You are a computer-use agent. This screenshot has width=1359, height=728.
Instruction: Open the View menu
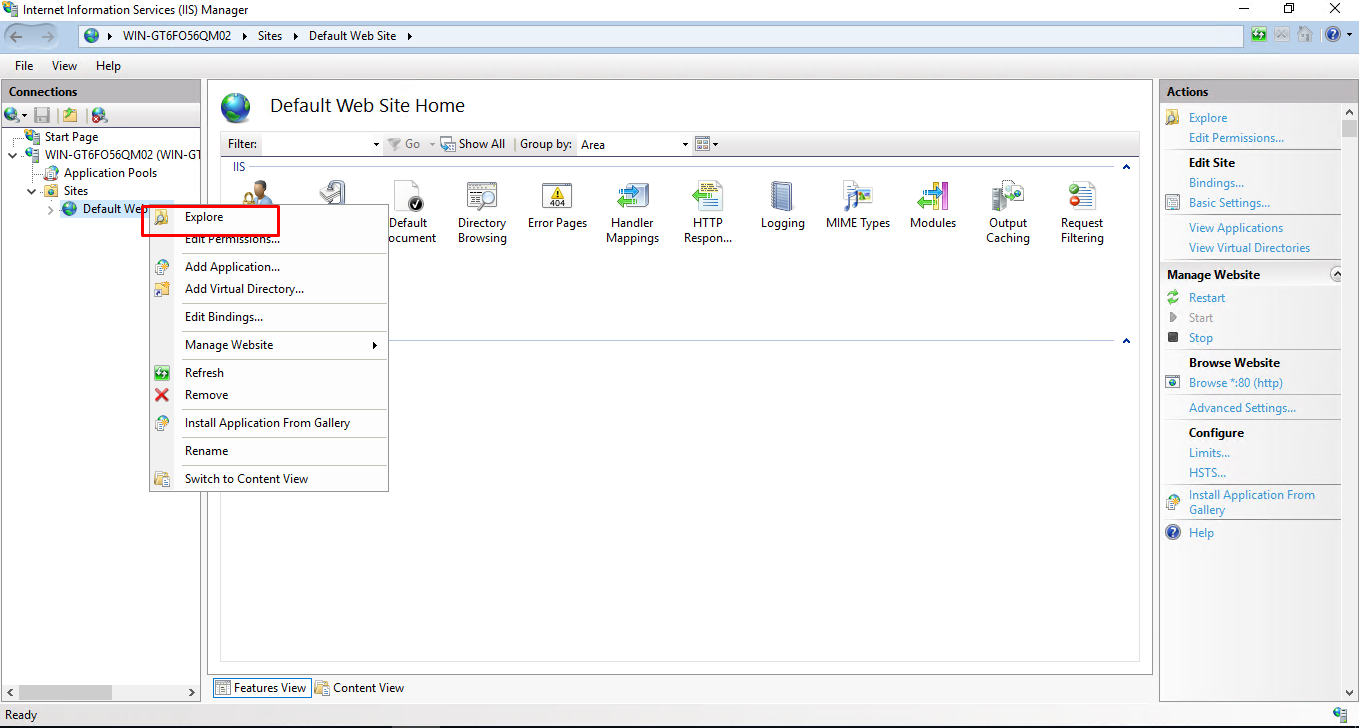tap(64, 66)
